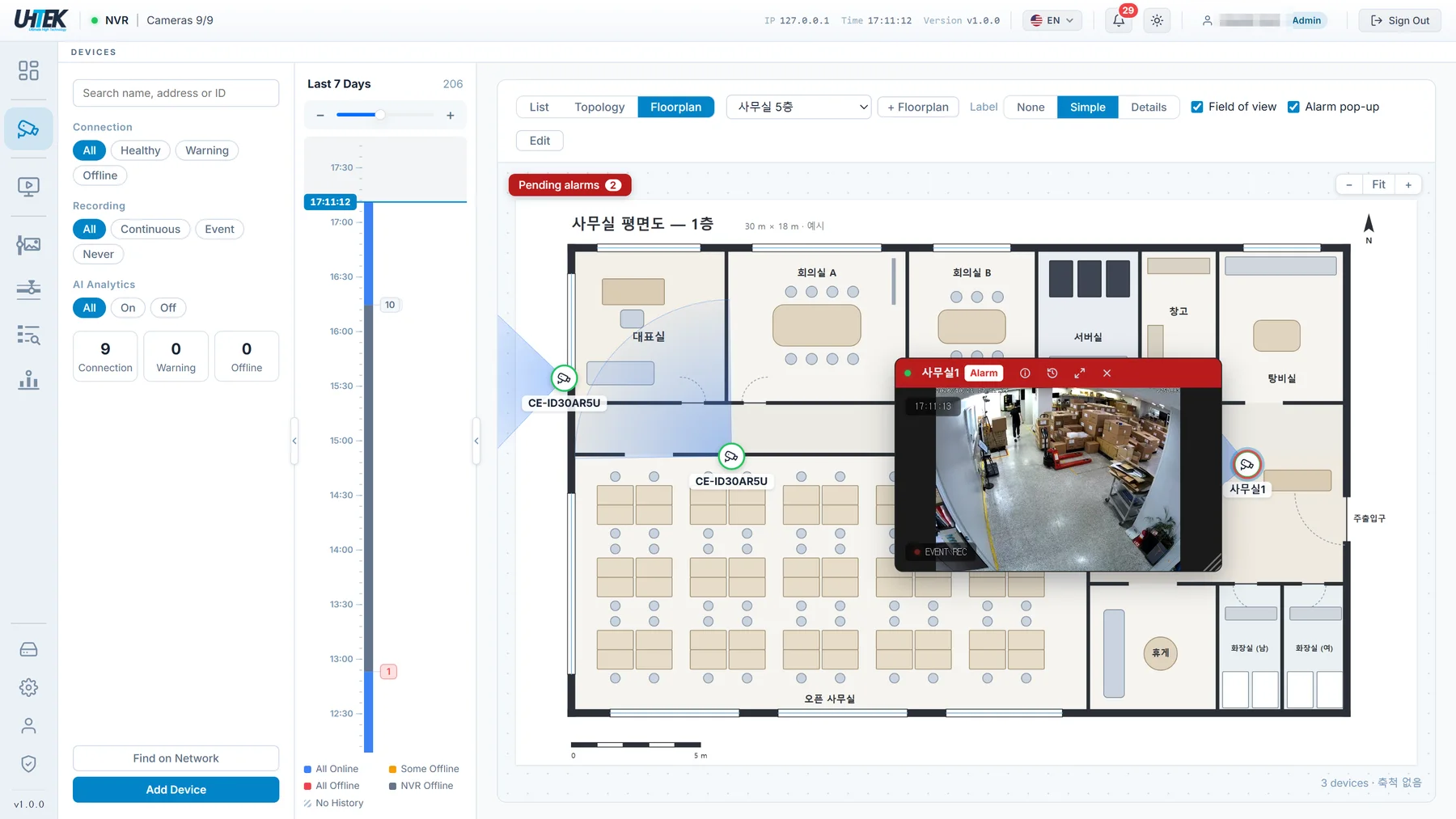Toggle the light/dark theme sun icon

point(1158,20)
